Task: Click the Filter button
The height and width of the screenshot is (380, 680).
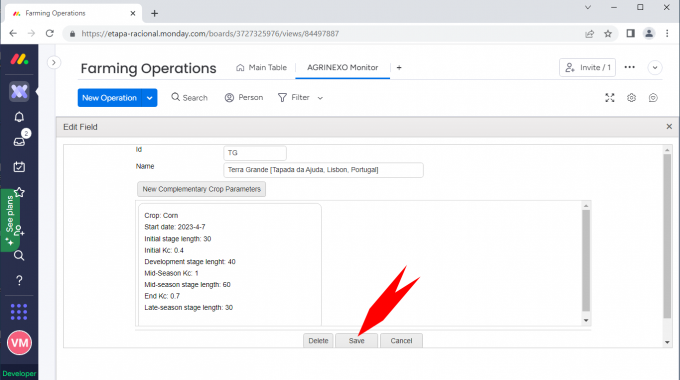Action: pos(294,98)
